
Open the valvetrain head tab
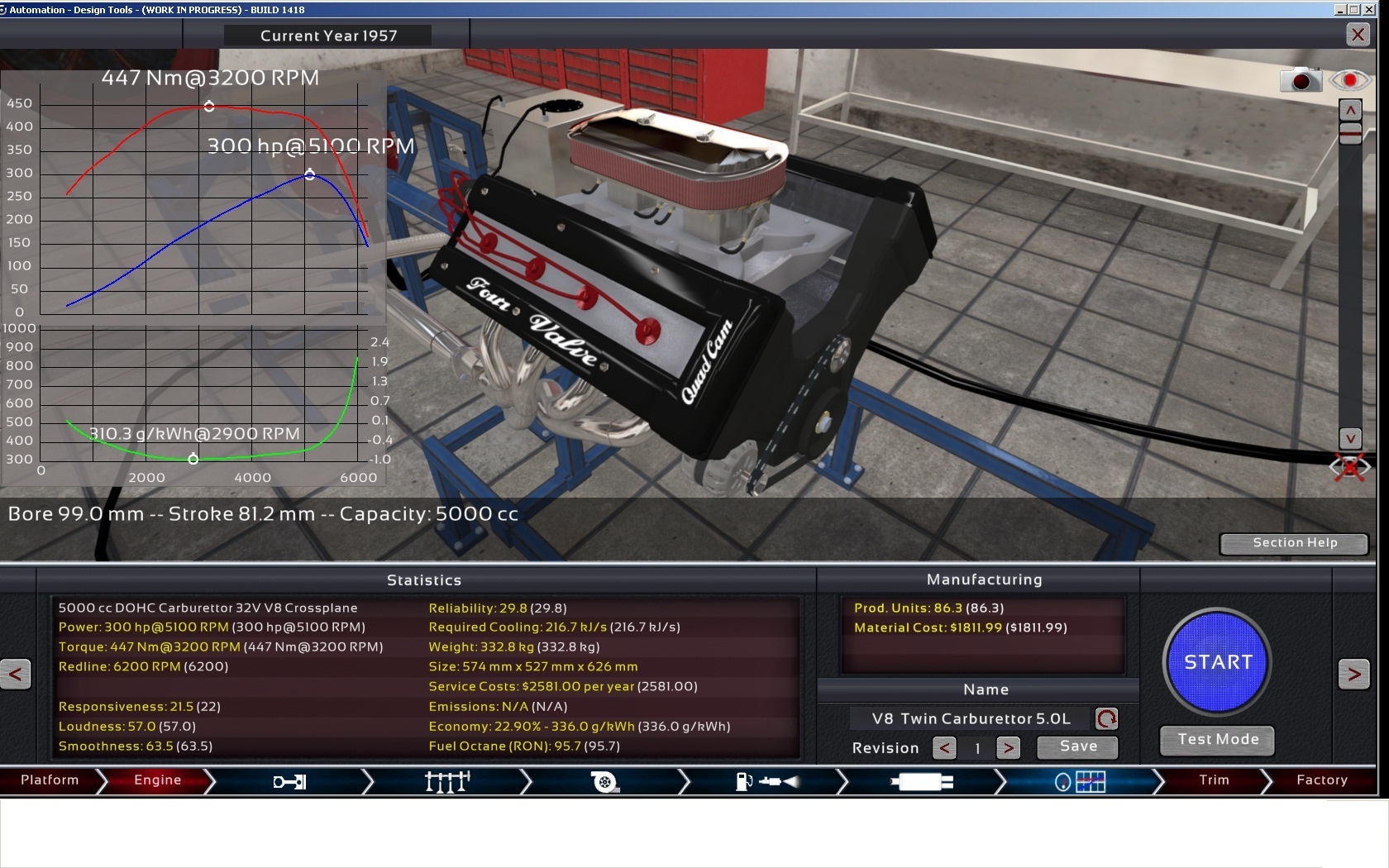(x=447, y=781)
